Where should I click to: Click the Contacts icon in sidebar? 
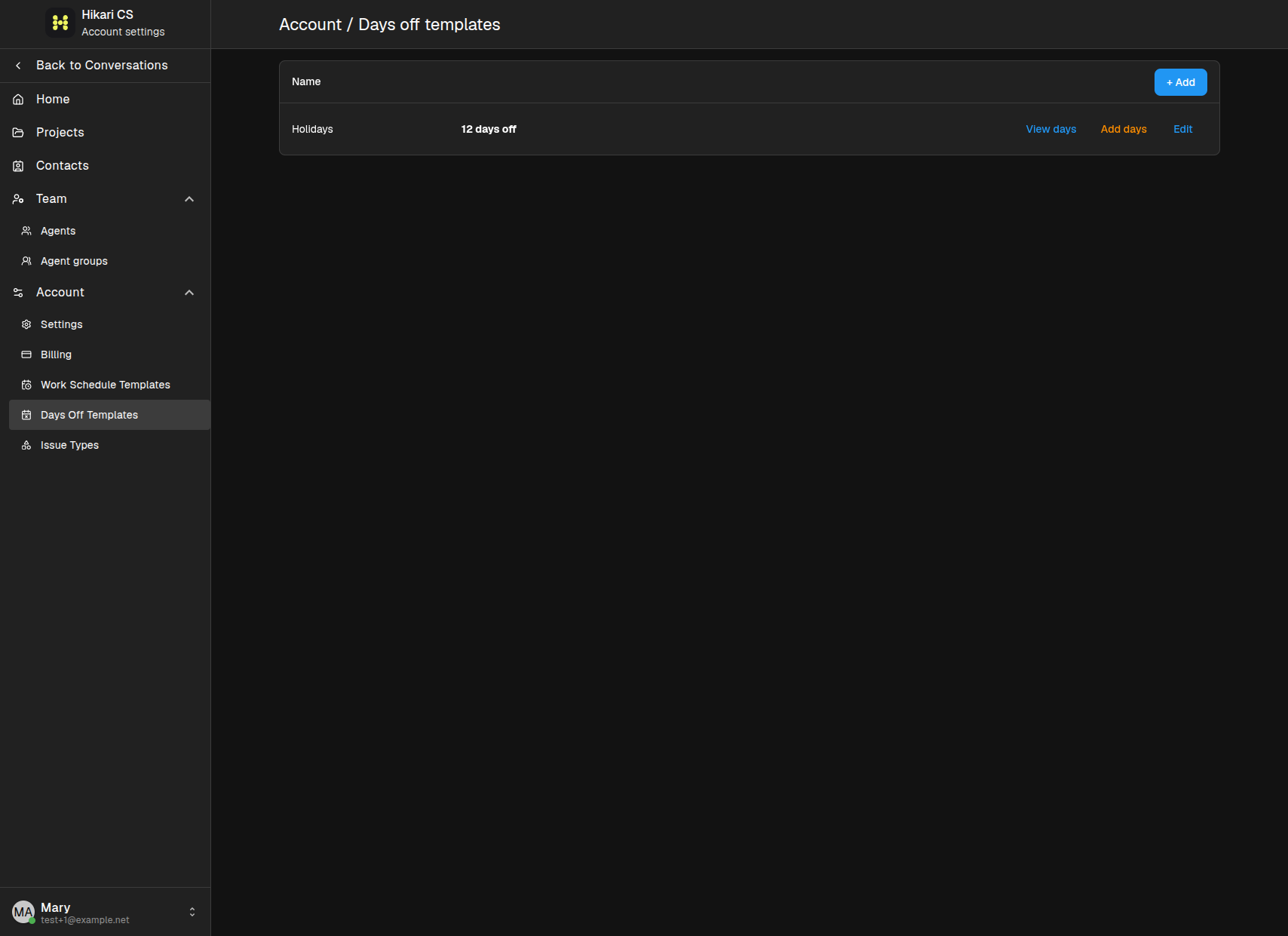pos(18,166)
